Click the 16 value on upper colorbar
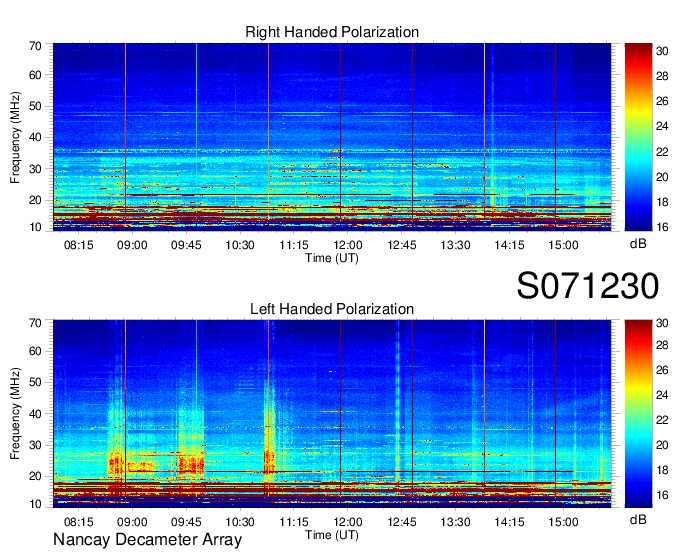 (662, 227)
